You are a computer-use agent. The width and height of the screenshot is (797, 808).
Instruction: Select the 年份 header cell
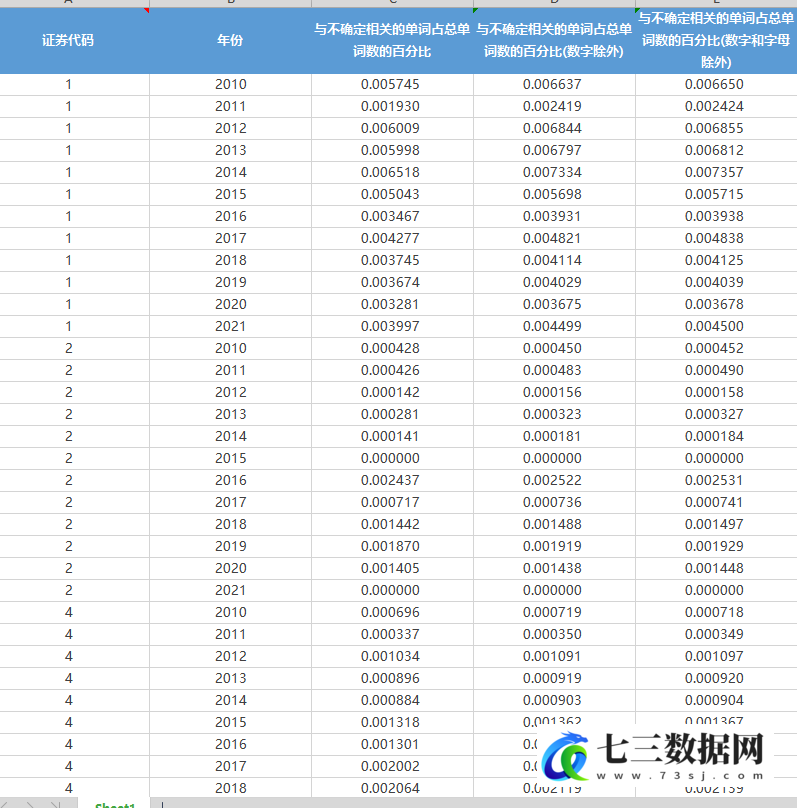click(x=230, y=40)
